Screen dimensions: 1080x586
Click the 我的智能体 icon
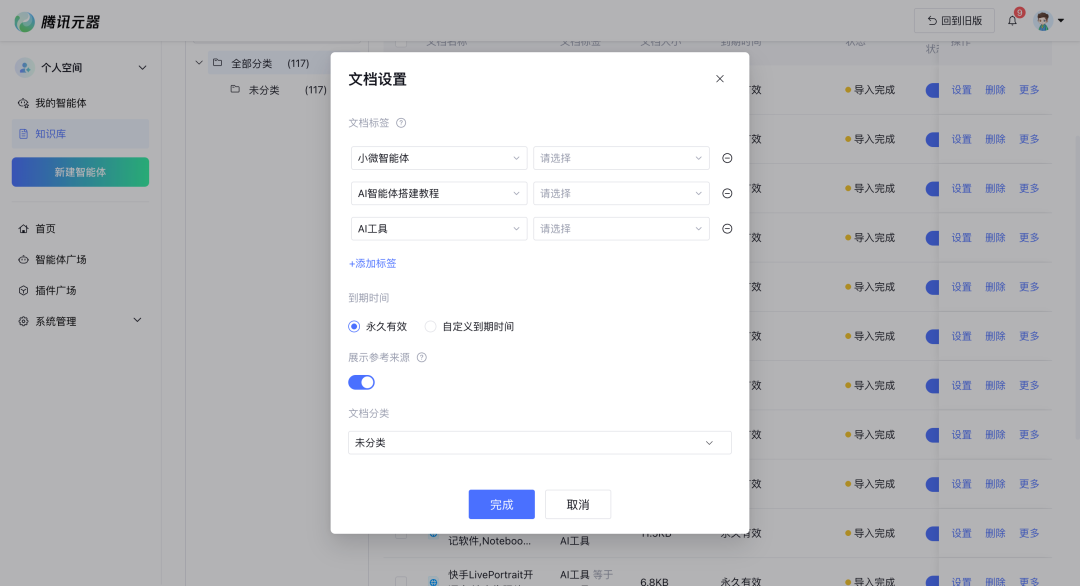[23, 103]
